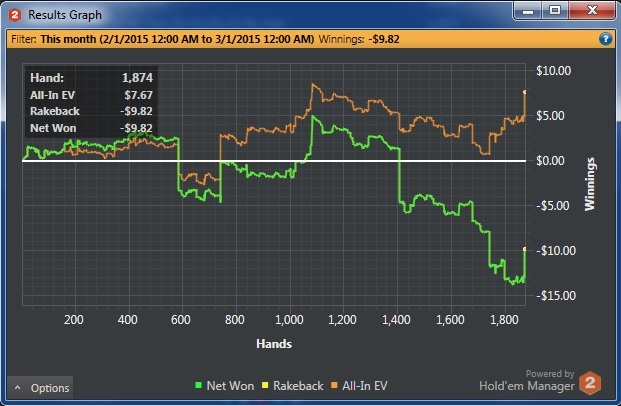The image size is (621, 406).
Task: Close the Results Graph window
Action: [592, 11]
